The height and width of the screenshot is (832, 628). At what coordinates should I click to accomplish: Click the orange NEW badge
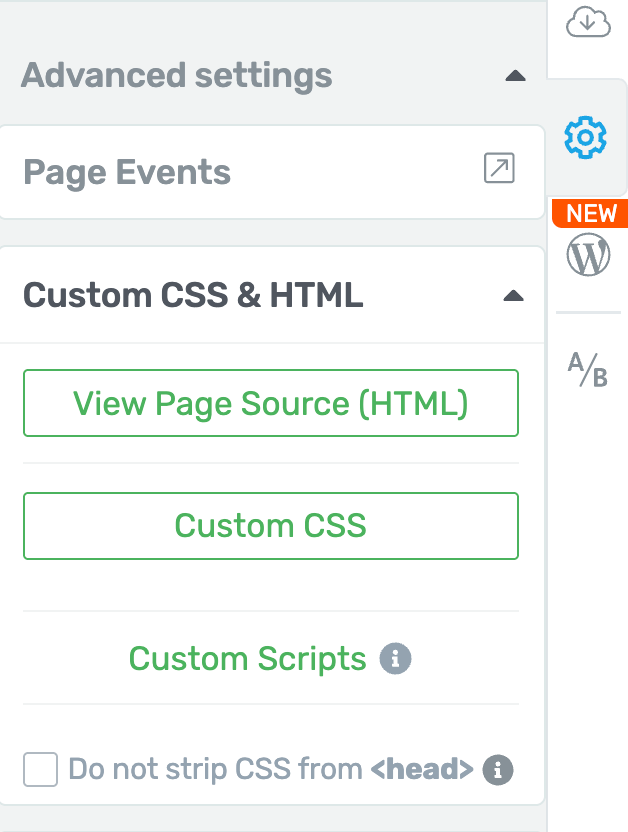(x=590, y=213)
